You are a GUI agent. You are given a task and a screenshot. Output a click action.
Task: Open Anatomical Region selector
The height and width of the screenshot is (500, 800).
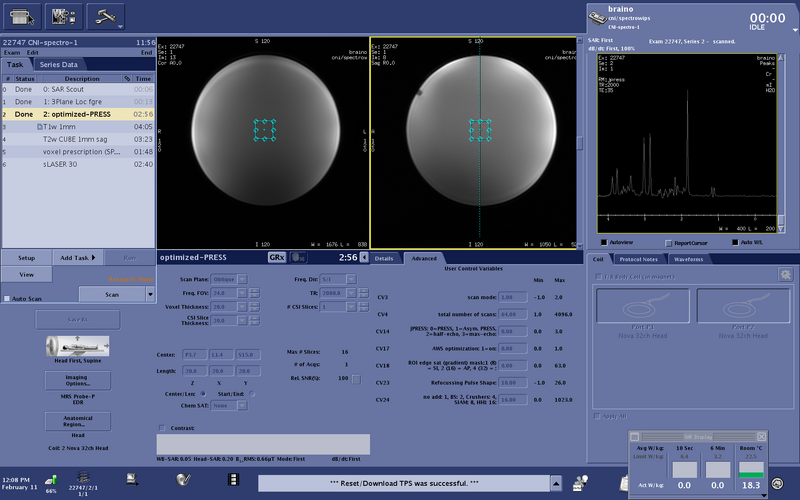(x=78, y=421)
